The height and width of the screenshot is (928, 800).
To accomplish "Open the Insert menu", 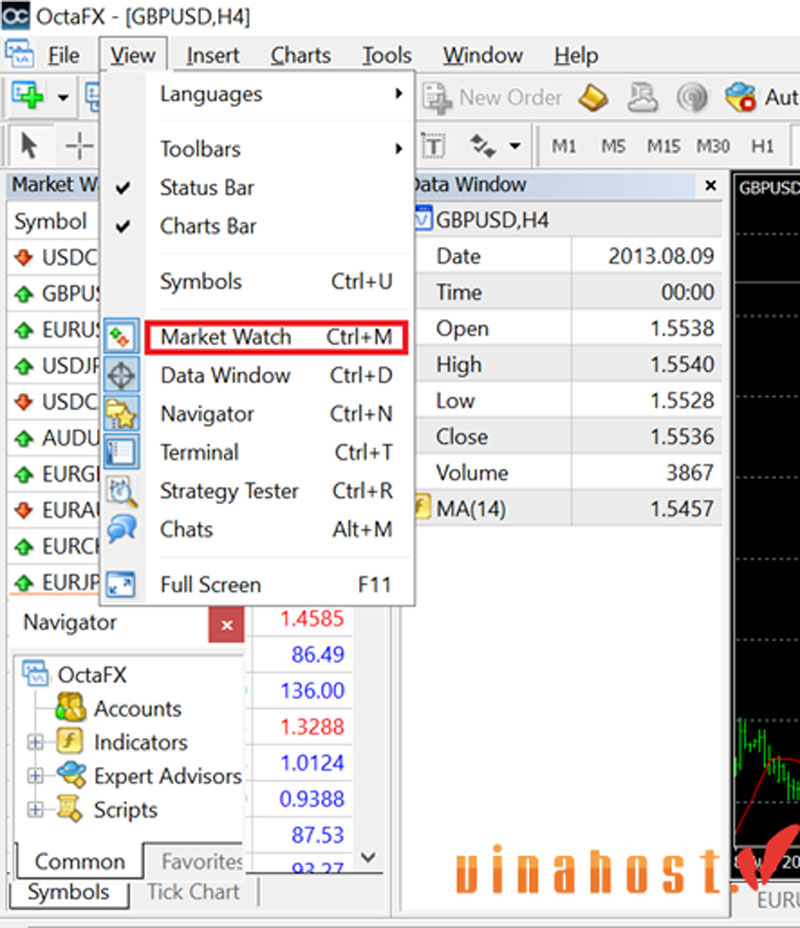I will [x=213, y=55].
